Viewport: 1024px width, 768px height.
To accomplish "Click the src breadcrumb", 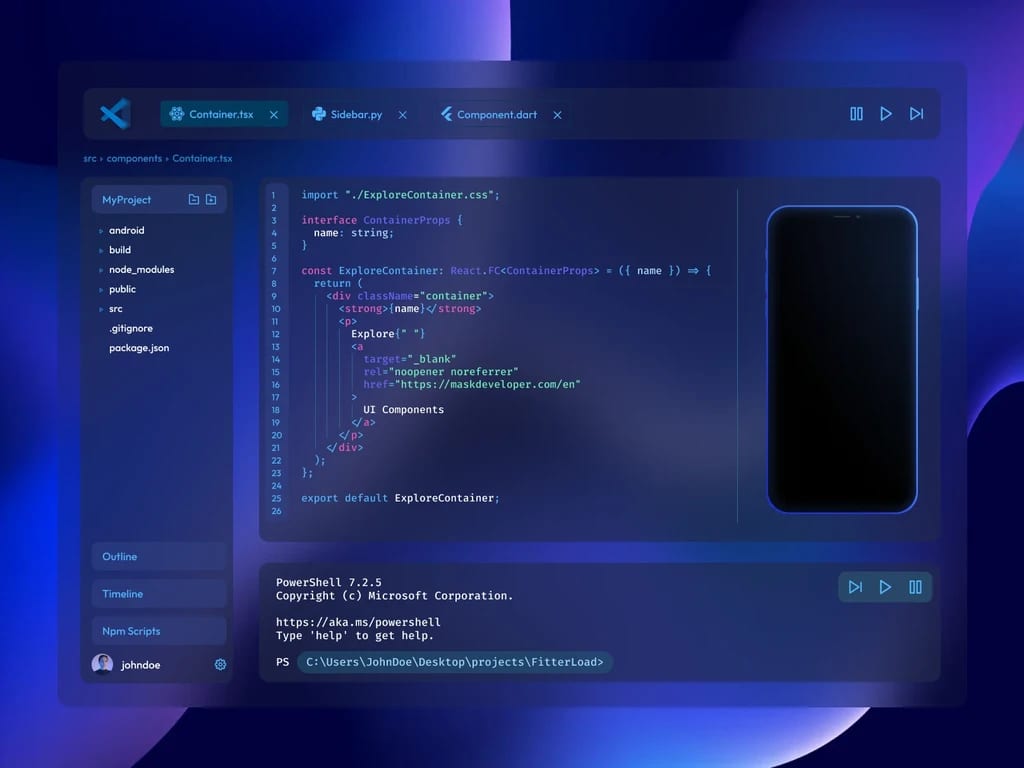I will [89, 158].
